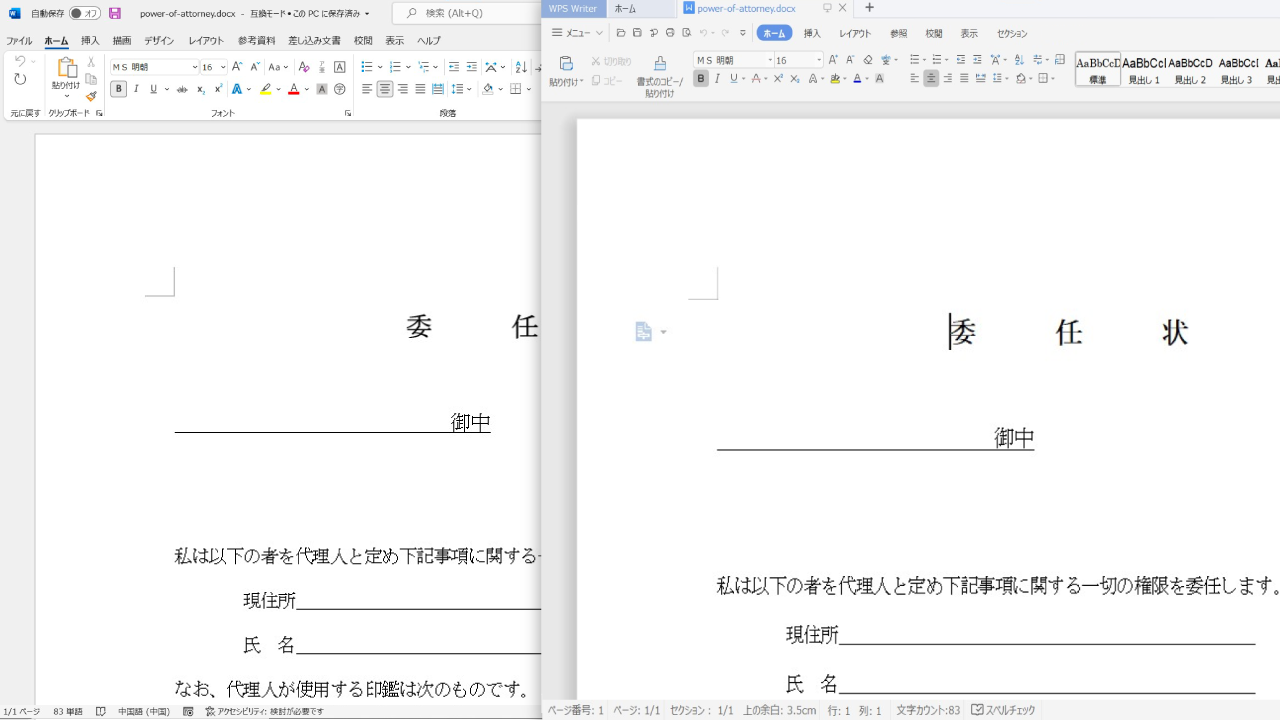The height and width of the screenshot is (720, 1280).
Task: Toggle Italic in WPS Writer
Action: [x=717, y=78]
